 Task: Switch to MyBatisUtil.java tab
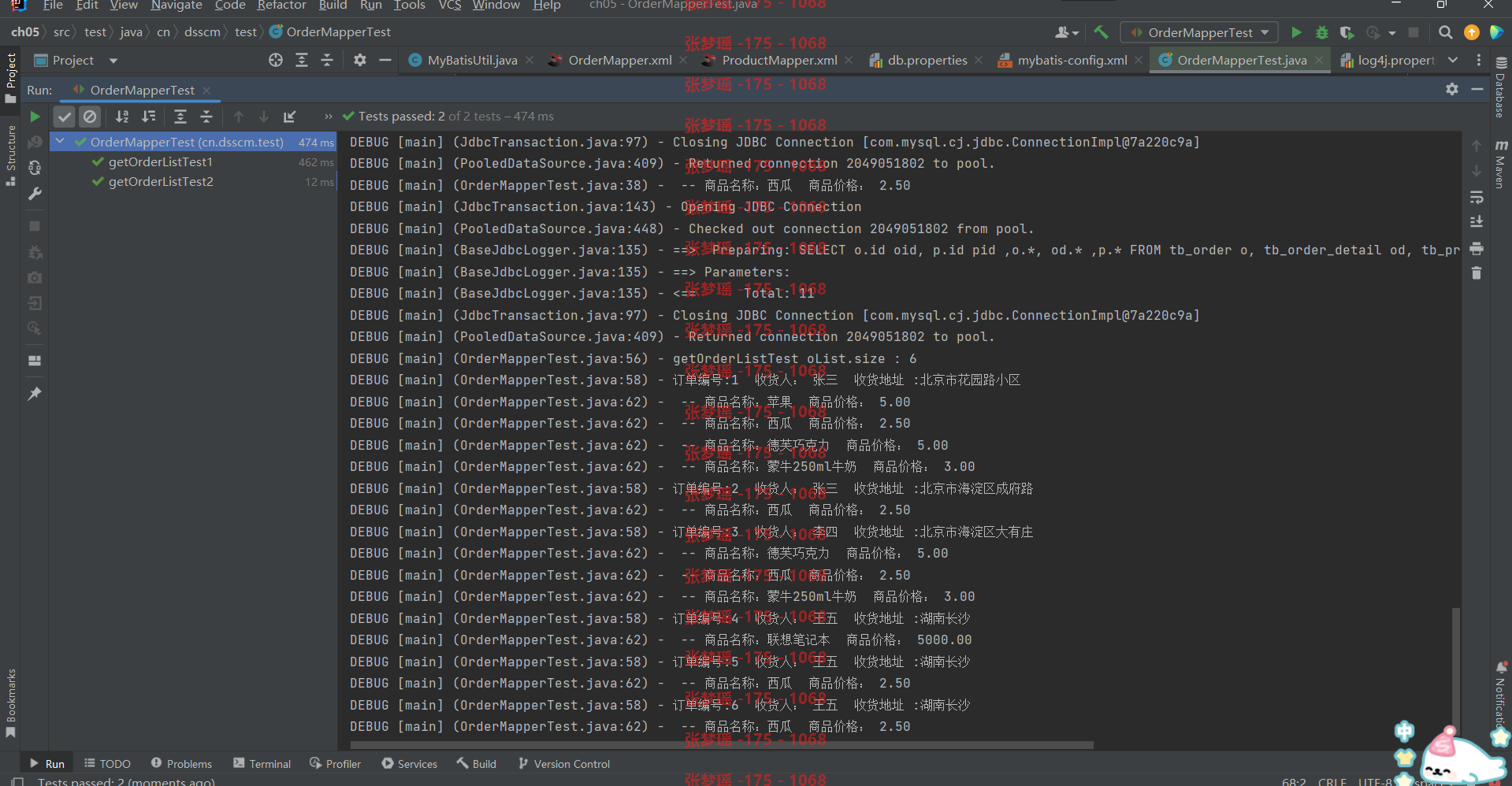(x=472, y=60)
